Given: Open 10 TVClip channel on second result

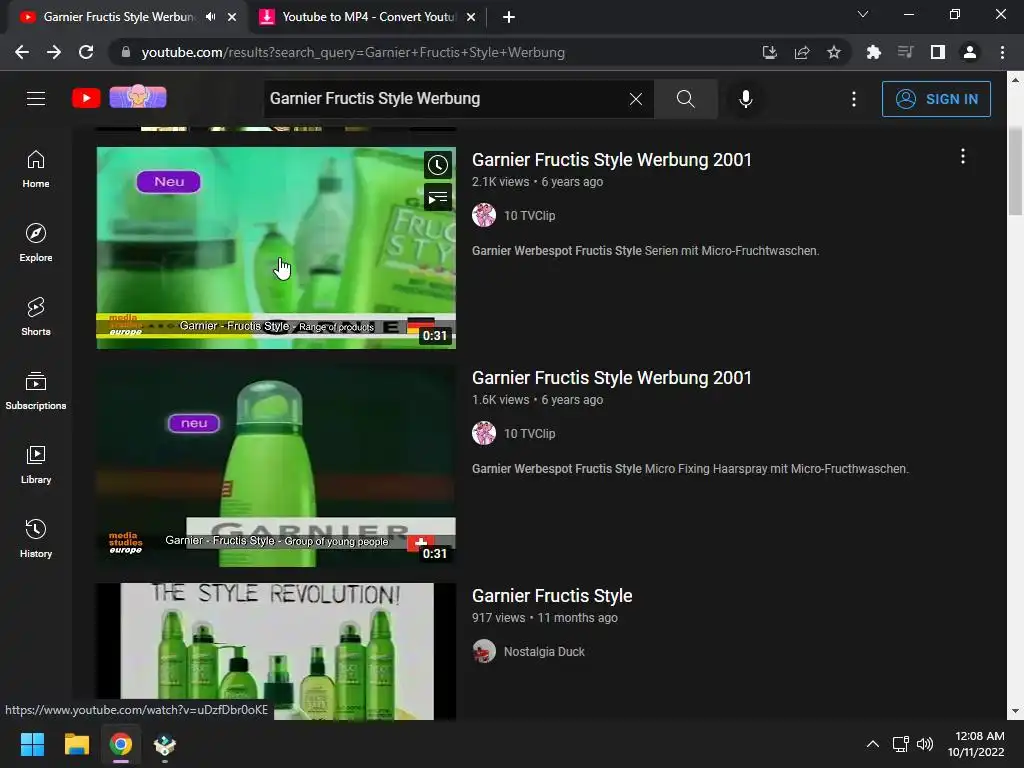Looking at the screenshot, I should [x=529, y=434].
